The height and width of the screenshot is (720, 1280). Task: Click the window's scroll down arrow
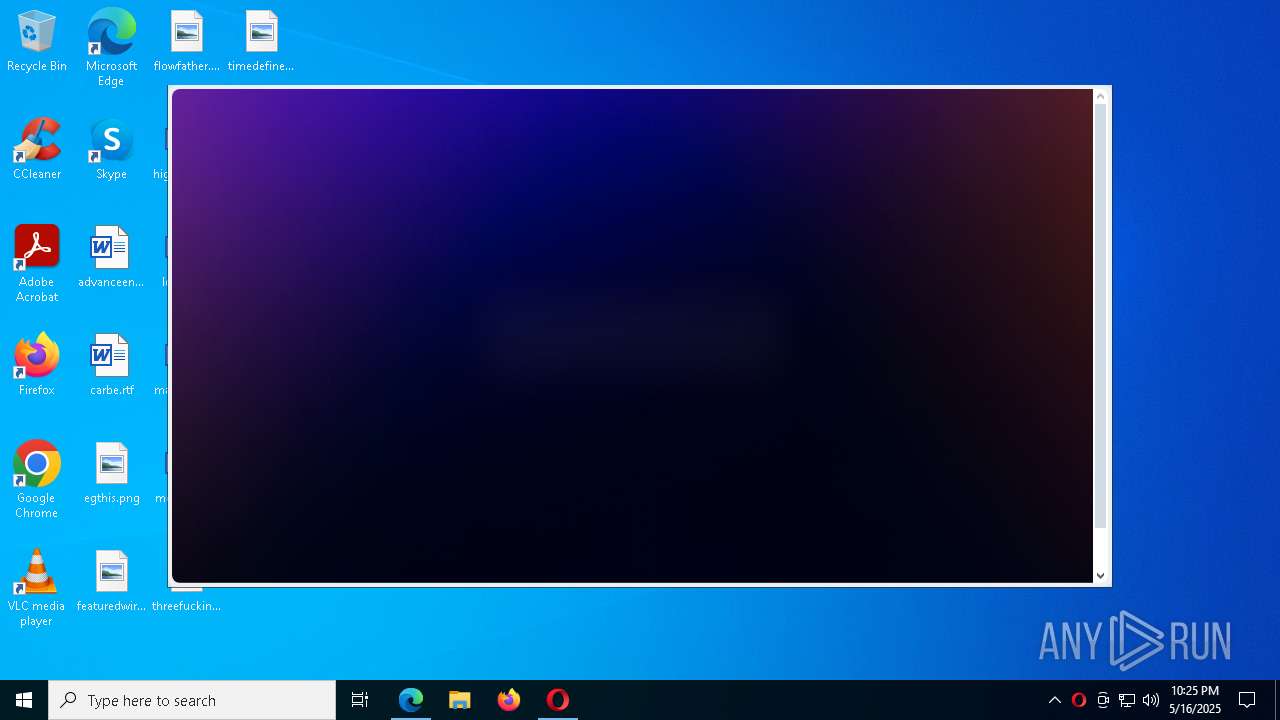pos(1101,575)
